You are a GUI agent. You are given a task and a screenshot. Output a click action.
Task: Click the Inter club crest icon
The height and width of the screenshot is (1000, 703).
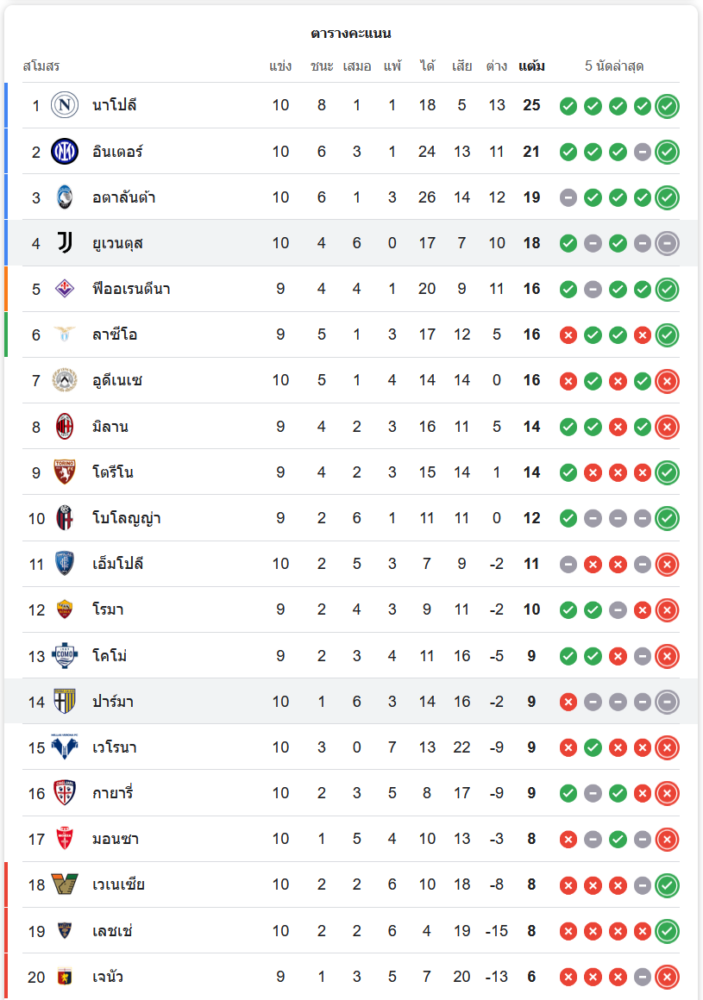pyautogui.click(x=65, y=151)
